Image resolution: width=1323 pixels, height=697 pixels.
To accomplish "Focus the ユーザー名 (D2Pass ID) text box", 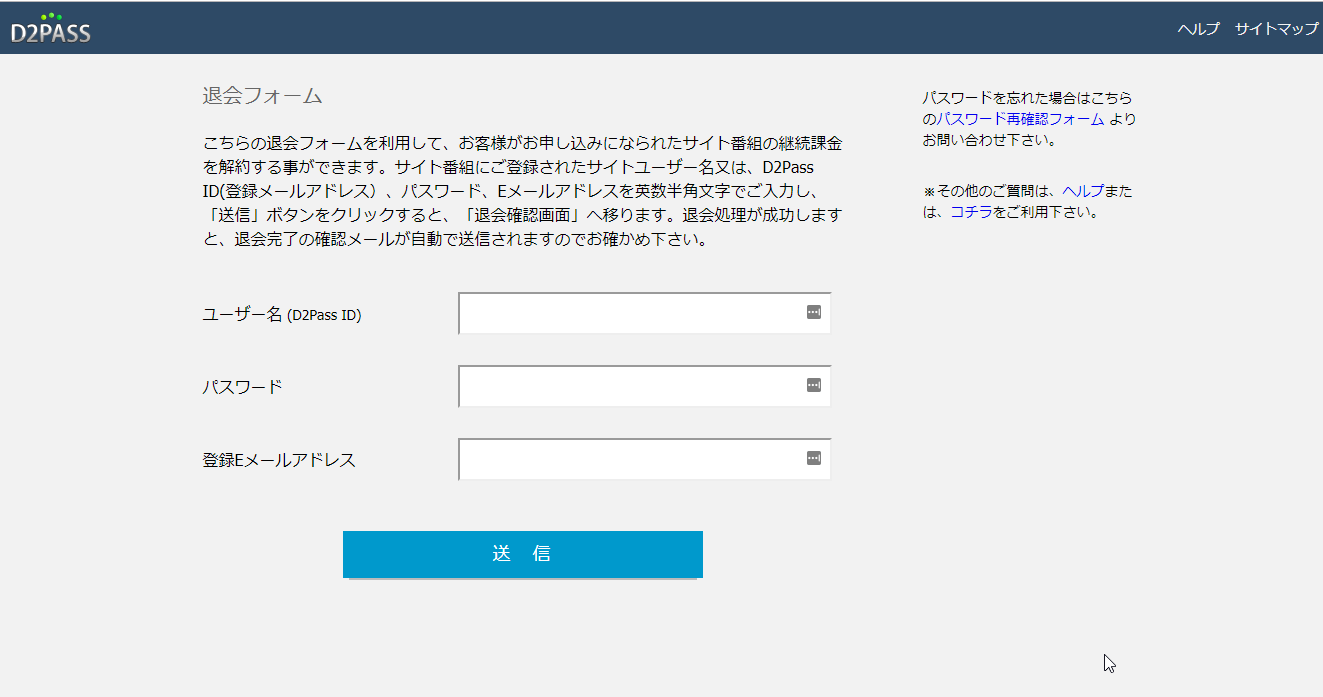I will point(630,313).
